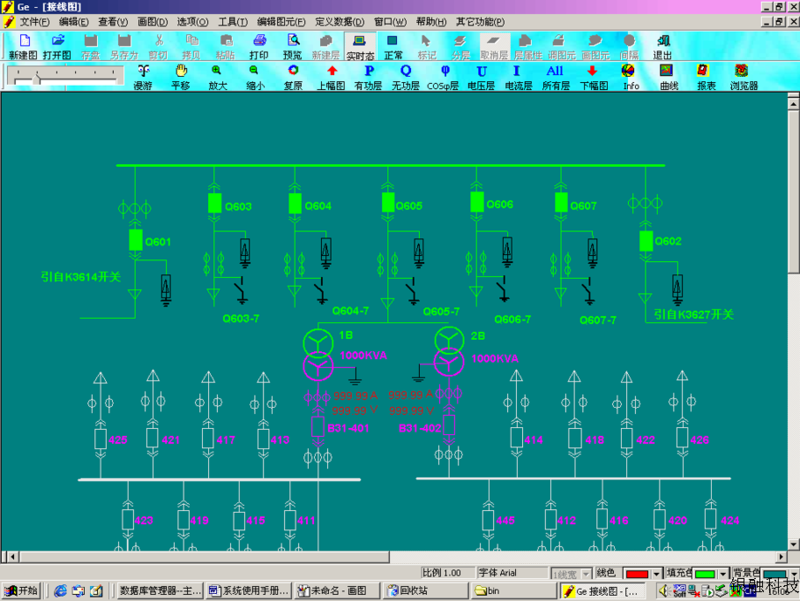Open the 曲线 (curve) view icon
The image size is (800, 601).
pyautogui.click(x=668, y=77)
